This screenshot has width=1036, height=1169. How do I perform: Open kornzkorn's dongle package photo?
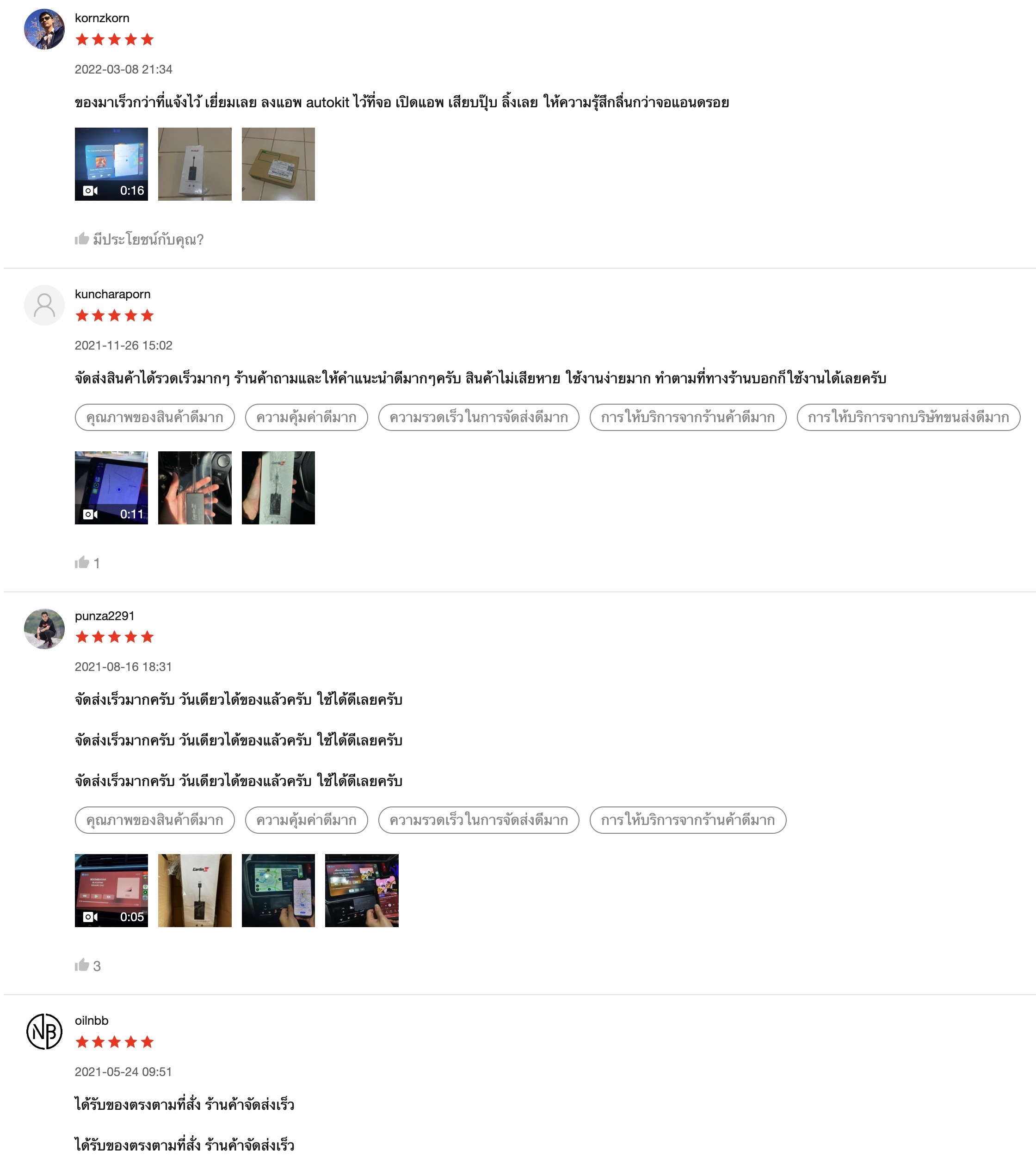[195, 164]
